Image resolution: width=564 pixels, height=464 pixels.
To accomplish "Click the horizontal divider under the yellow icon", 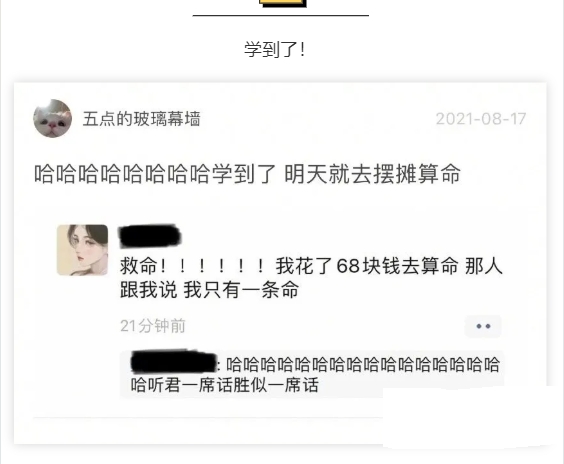I will pos(281,15).
